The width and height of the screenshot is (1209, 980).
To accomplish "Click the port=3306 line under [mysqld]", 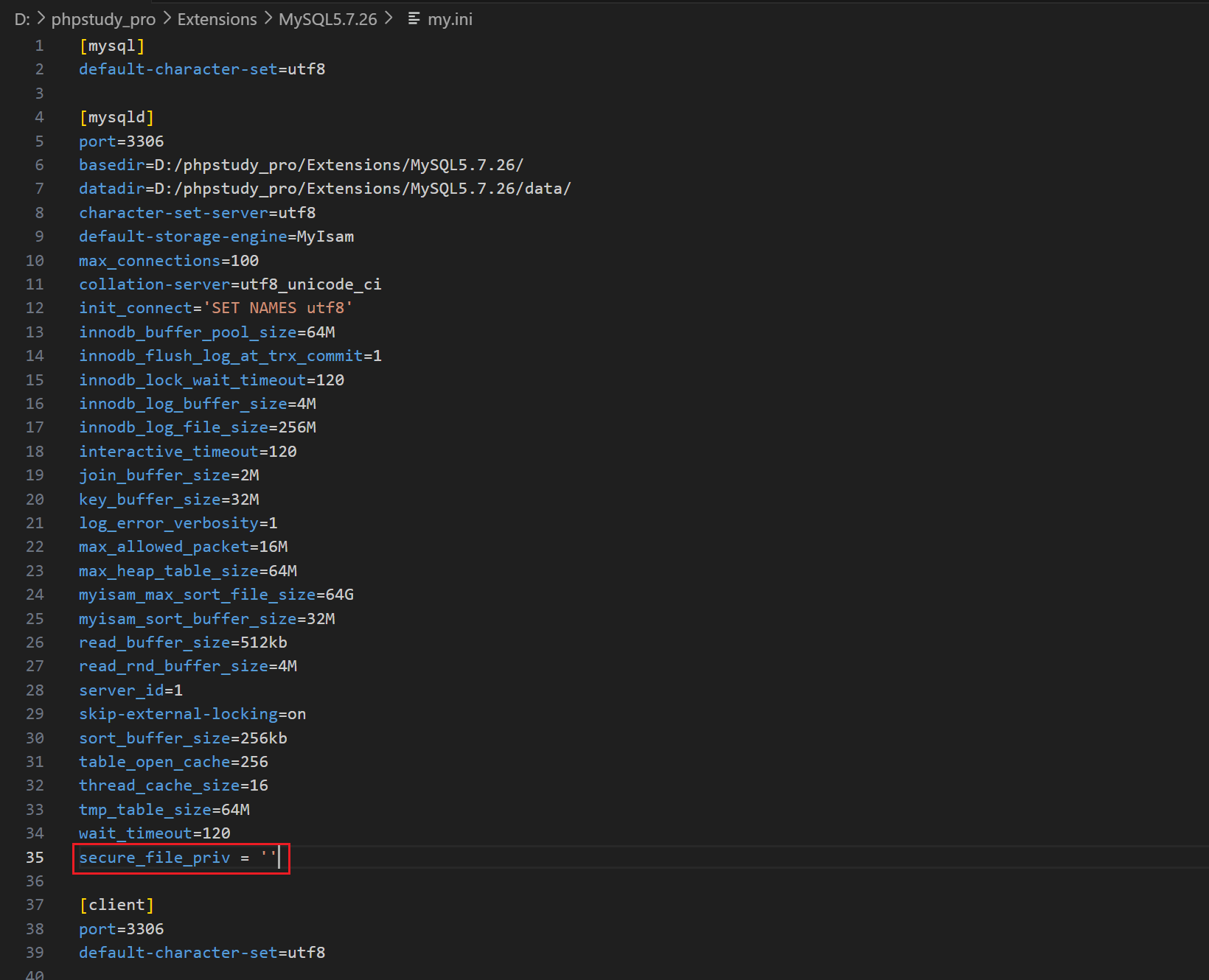I will click(122, 141).
